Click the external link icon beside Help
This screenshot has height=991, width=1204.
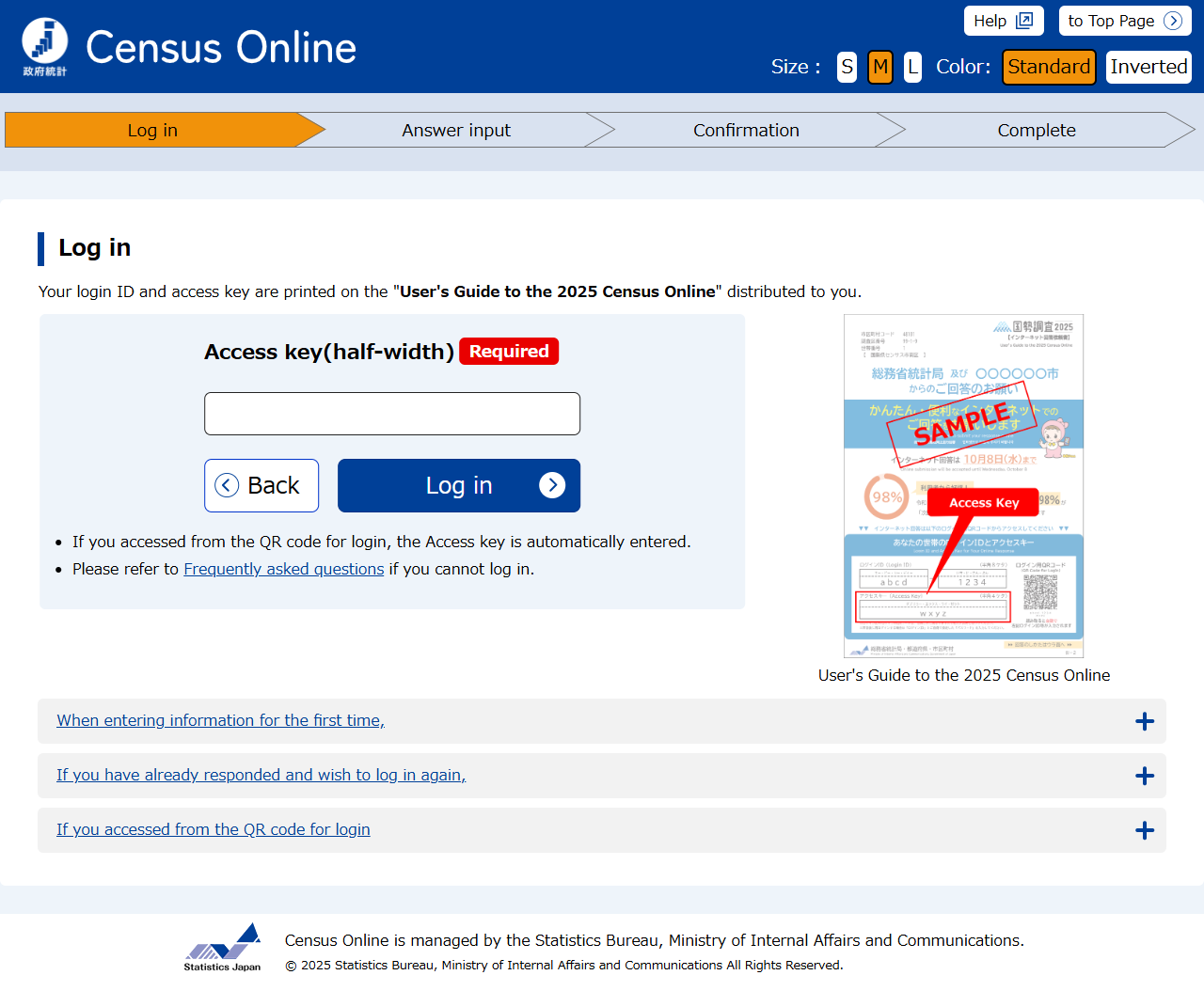pyautogui.click(x=1024, y=21)
